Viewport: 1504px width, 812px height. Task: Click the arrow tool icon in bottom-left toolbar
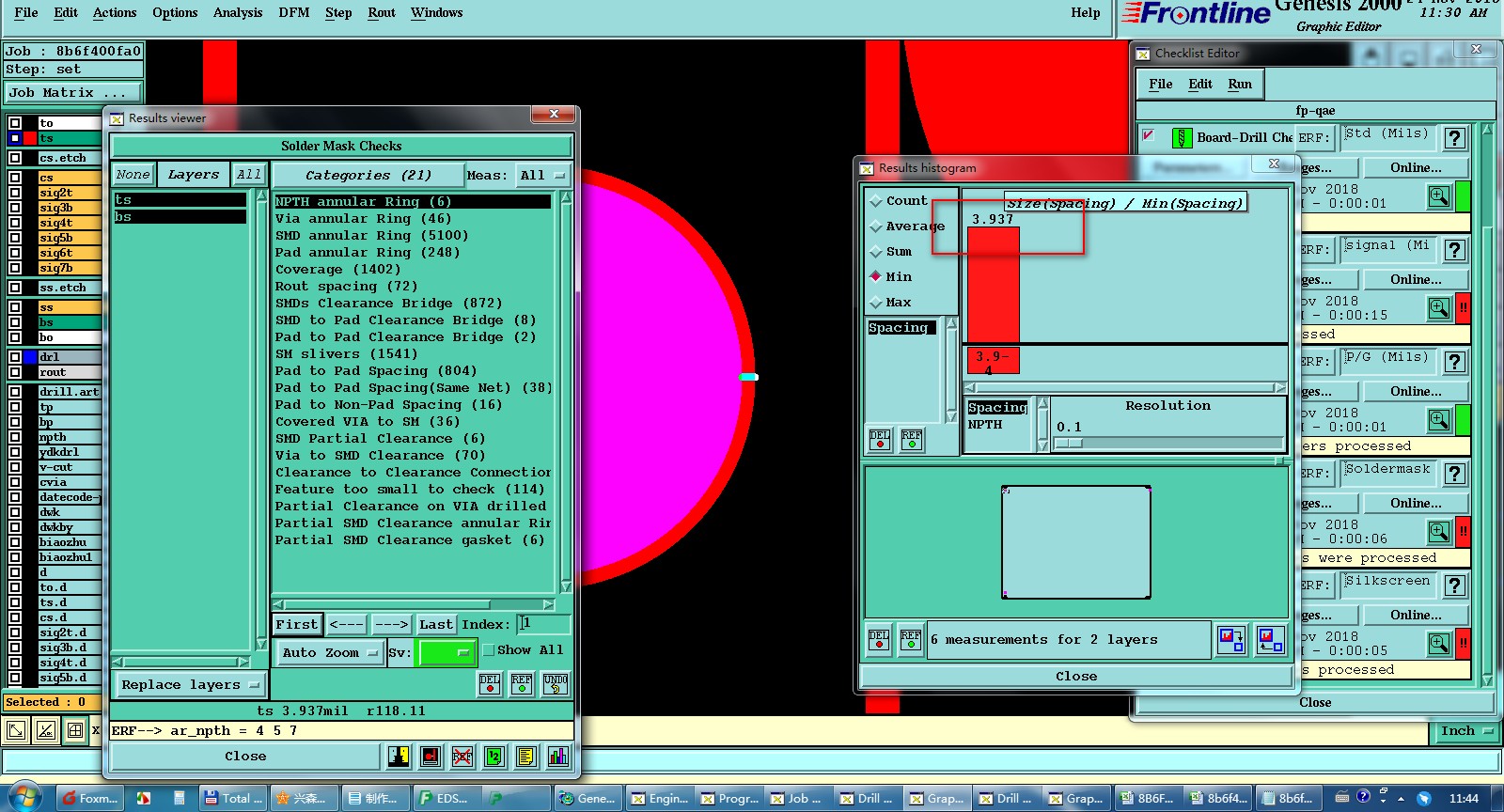click(x=17, y=730)
